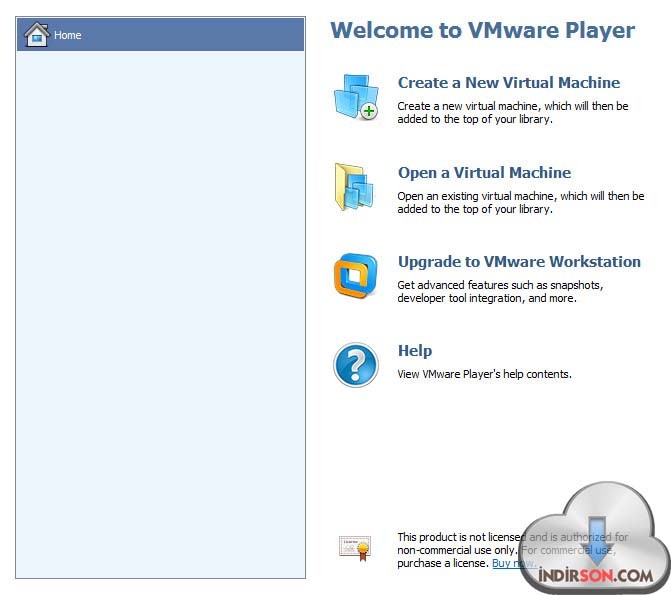Open the Create a New Virtual Machine link
Viewport: 671px width, 595px height.
click(509, 83)
